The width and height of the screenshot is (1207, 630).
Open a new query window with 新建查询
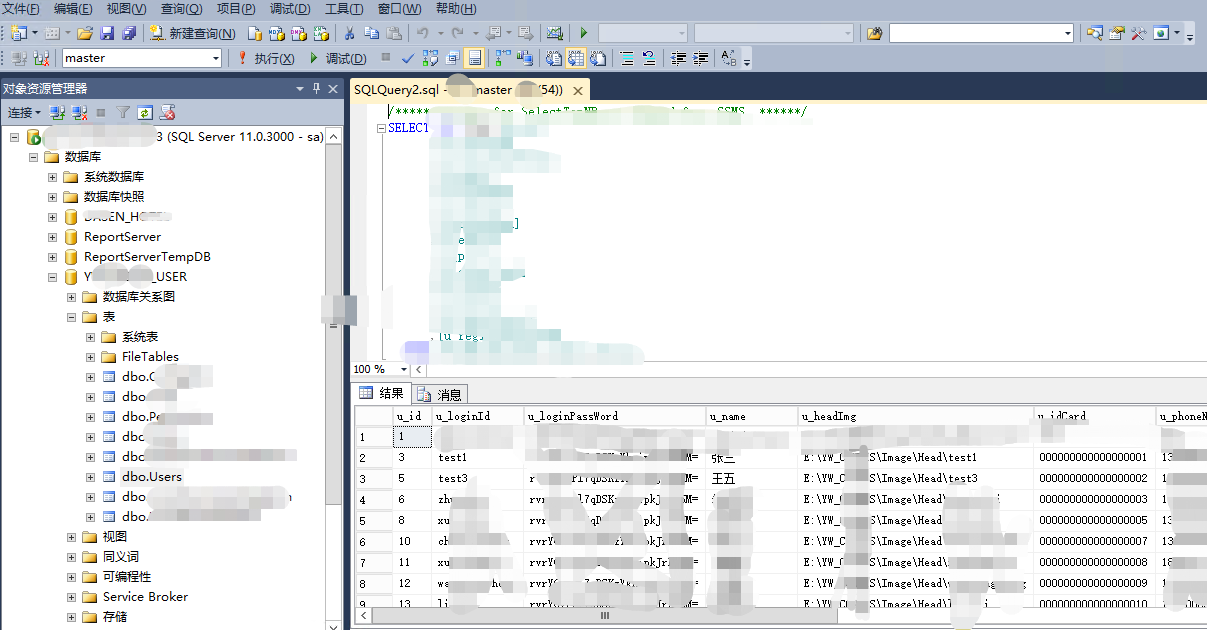click(x=190, y=32)
